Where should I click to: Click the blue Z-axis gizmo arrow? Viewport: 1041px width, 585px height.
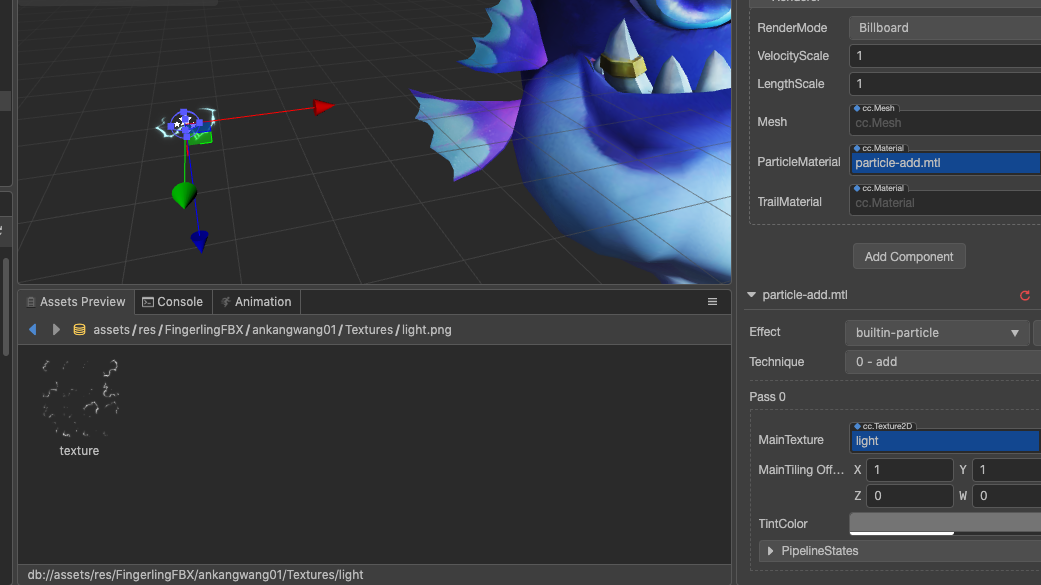click(200, 240)
